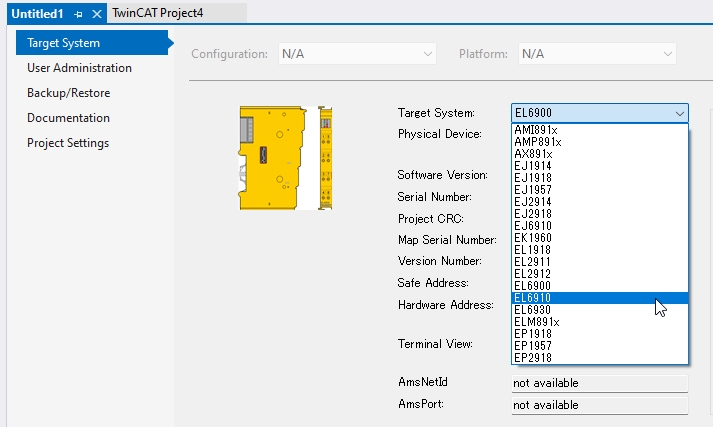This screenshot has height=427, width=713.
Task: Select EJ2914 in the dropdown list
Action: (600, 202)
